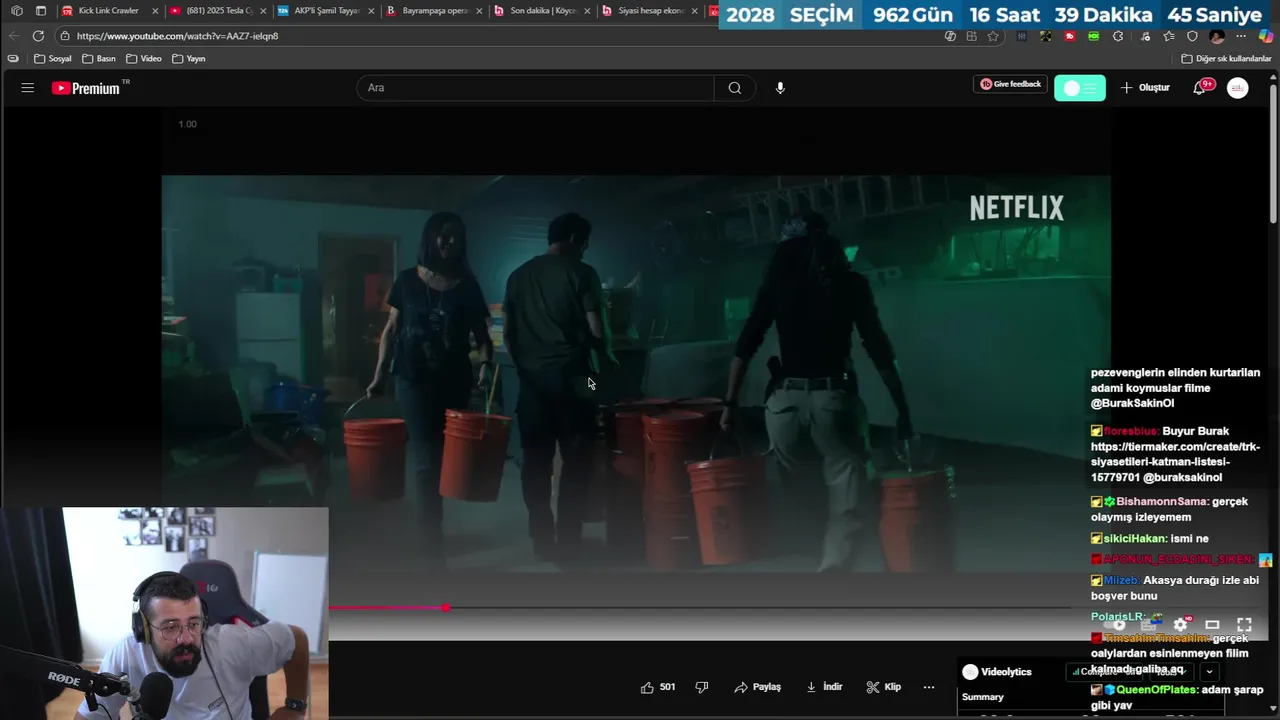The width and height of the screenshot is (1280, 720).
Task: Open Copilot sidebar icon
Action: (x=1266, y=36)
